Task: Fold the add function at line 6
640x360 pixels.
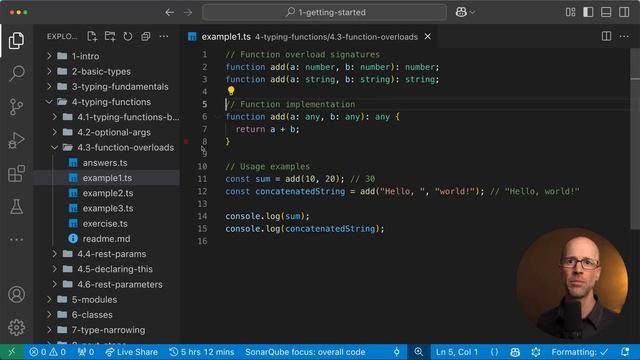Action: [218, 117]
